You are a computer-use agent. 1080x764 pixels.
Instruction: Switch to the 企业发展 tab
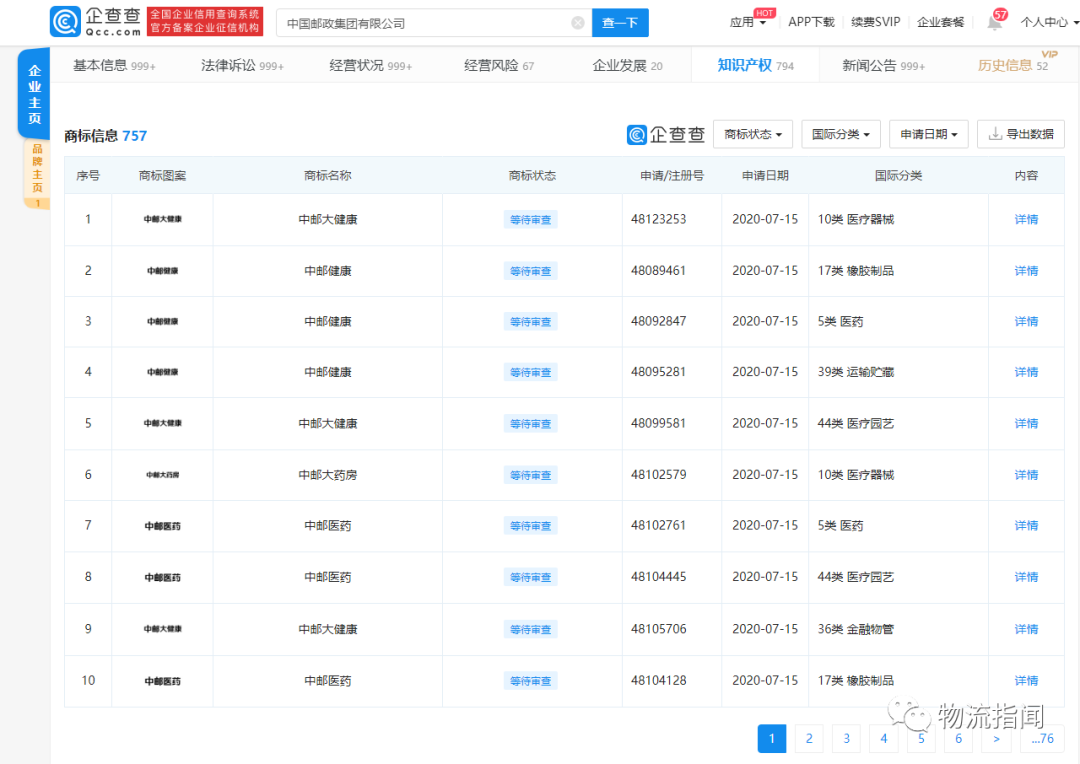[x=627, y=66]
